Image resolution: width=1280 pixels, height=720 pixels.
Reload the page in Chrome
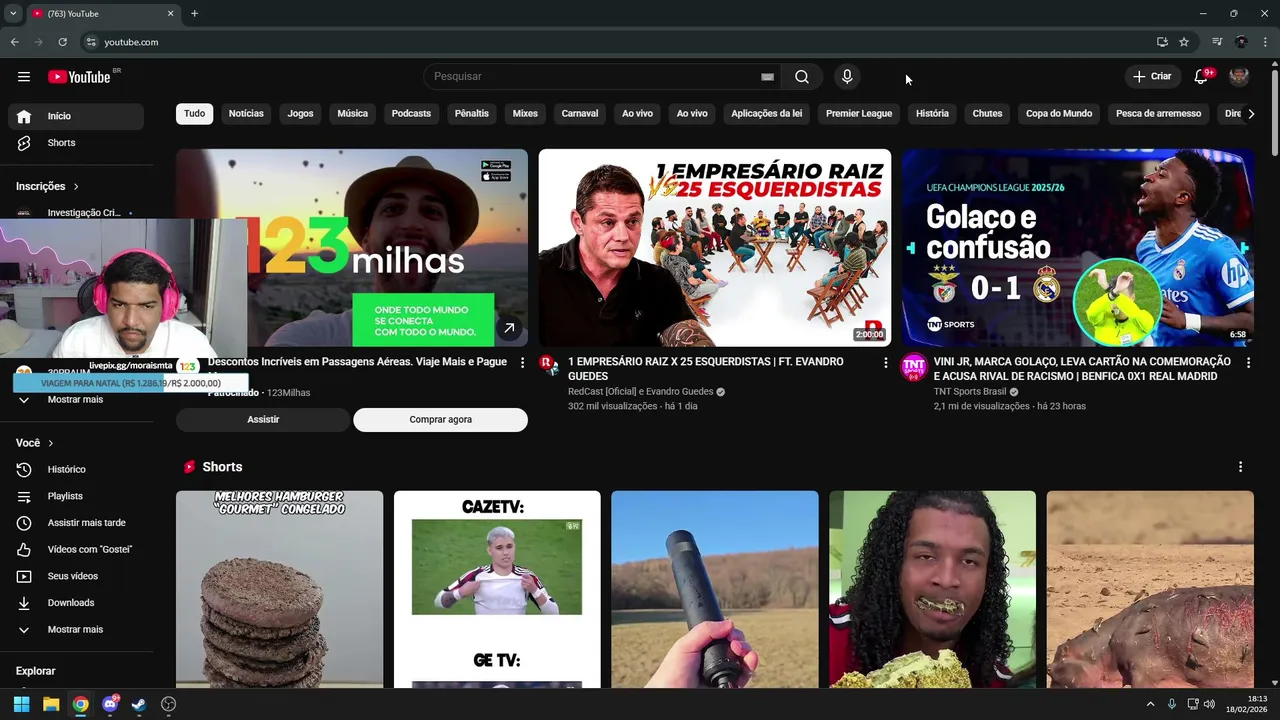coord(62,42)
